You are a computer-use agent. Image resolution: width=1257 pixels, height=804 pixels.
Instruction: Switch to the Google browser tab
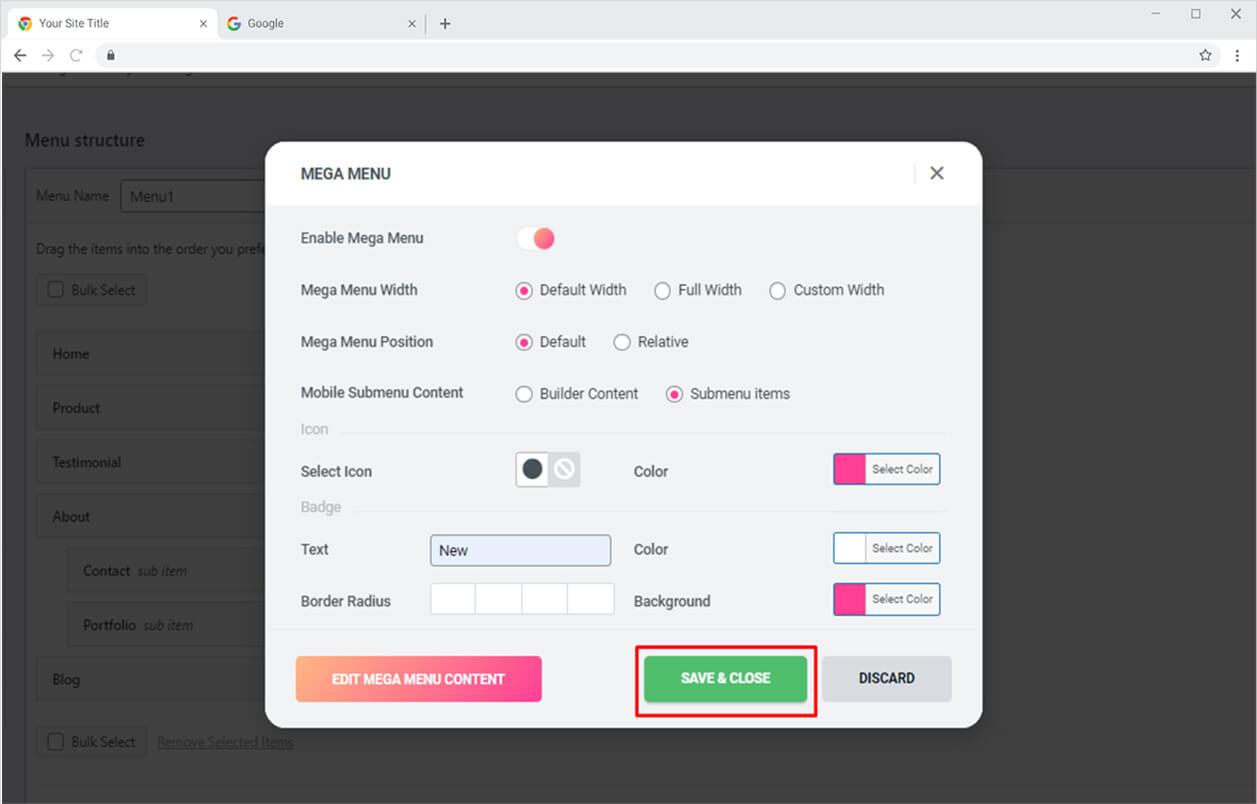(x=310, y=24)
